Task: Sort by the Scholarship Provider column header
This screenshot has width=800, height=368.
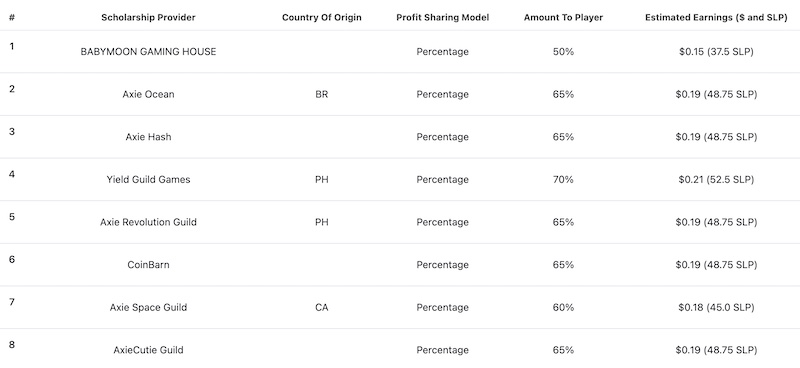Action: coord(148,17)
